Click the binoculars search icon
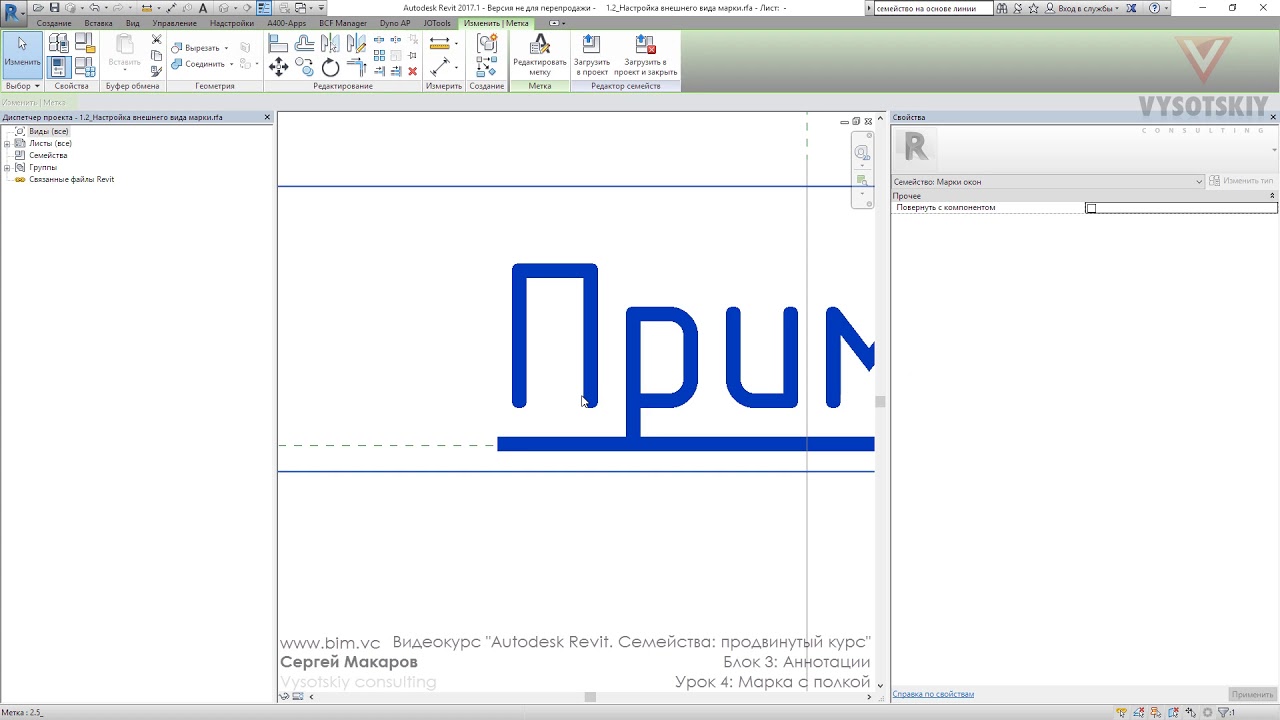 point(1002,8)
